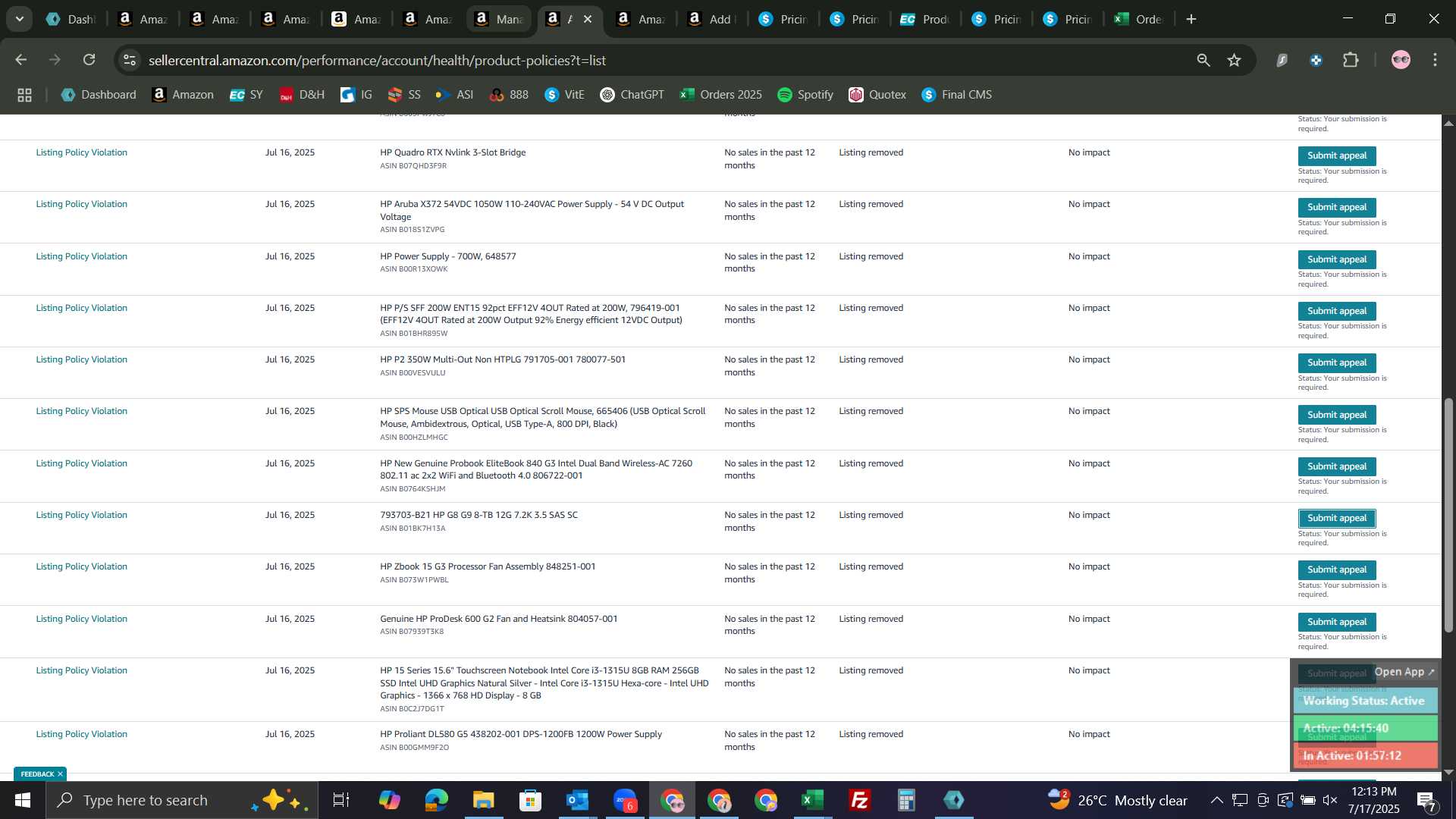Open the user profile avatar
The width and height of the screenshot is (1456, 819).
click(x=1401, y=60)
